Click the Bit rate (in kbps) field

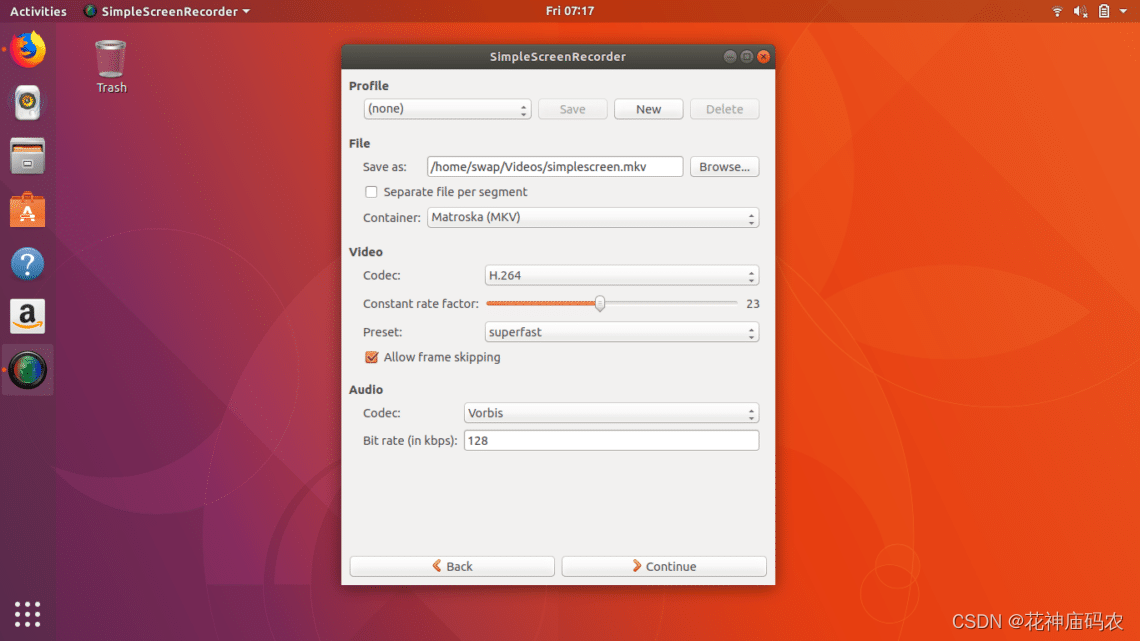[611, 440]
